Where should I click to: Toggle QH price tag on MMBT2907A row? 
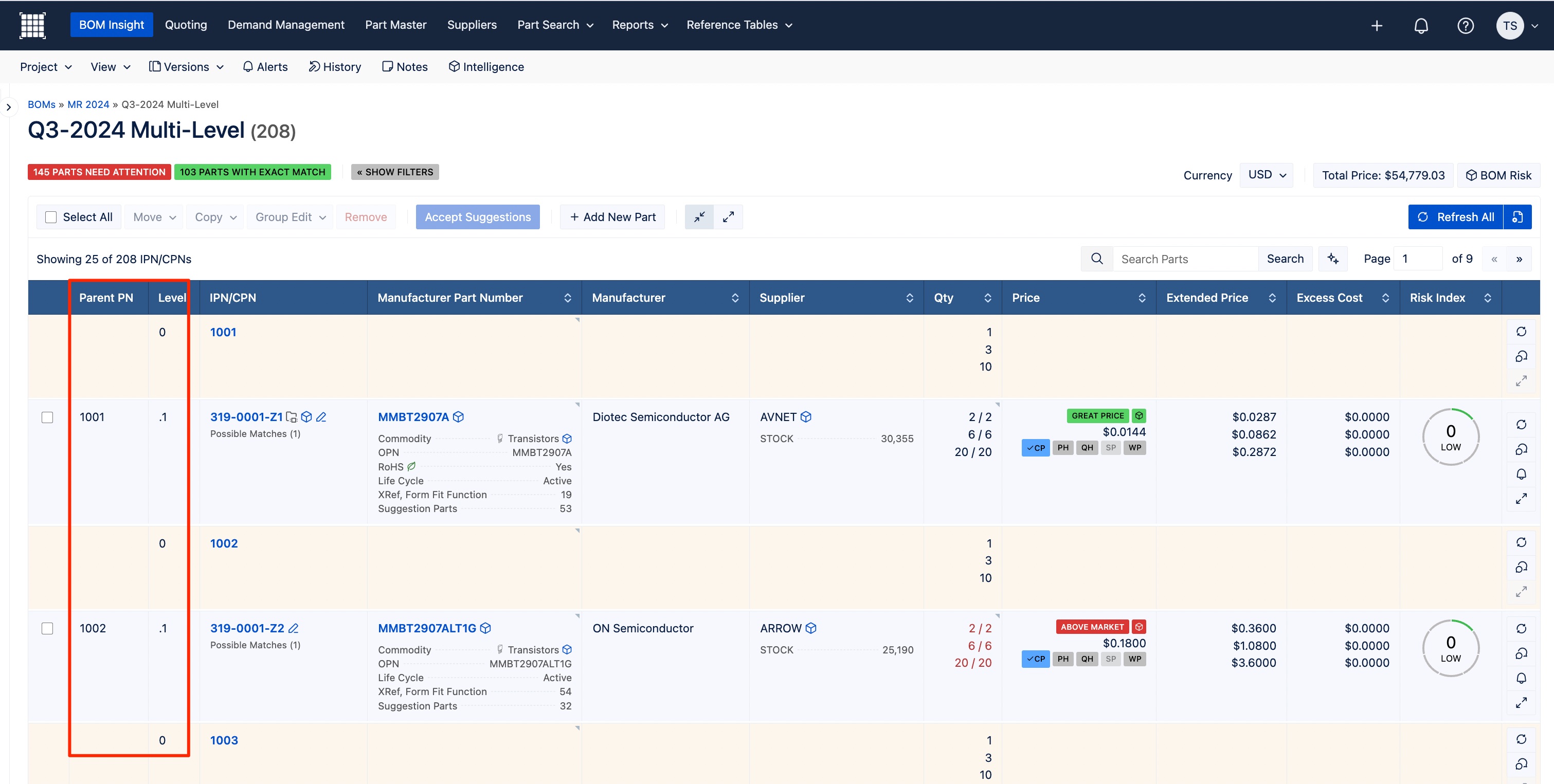coord(1087,447)
